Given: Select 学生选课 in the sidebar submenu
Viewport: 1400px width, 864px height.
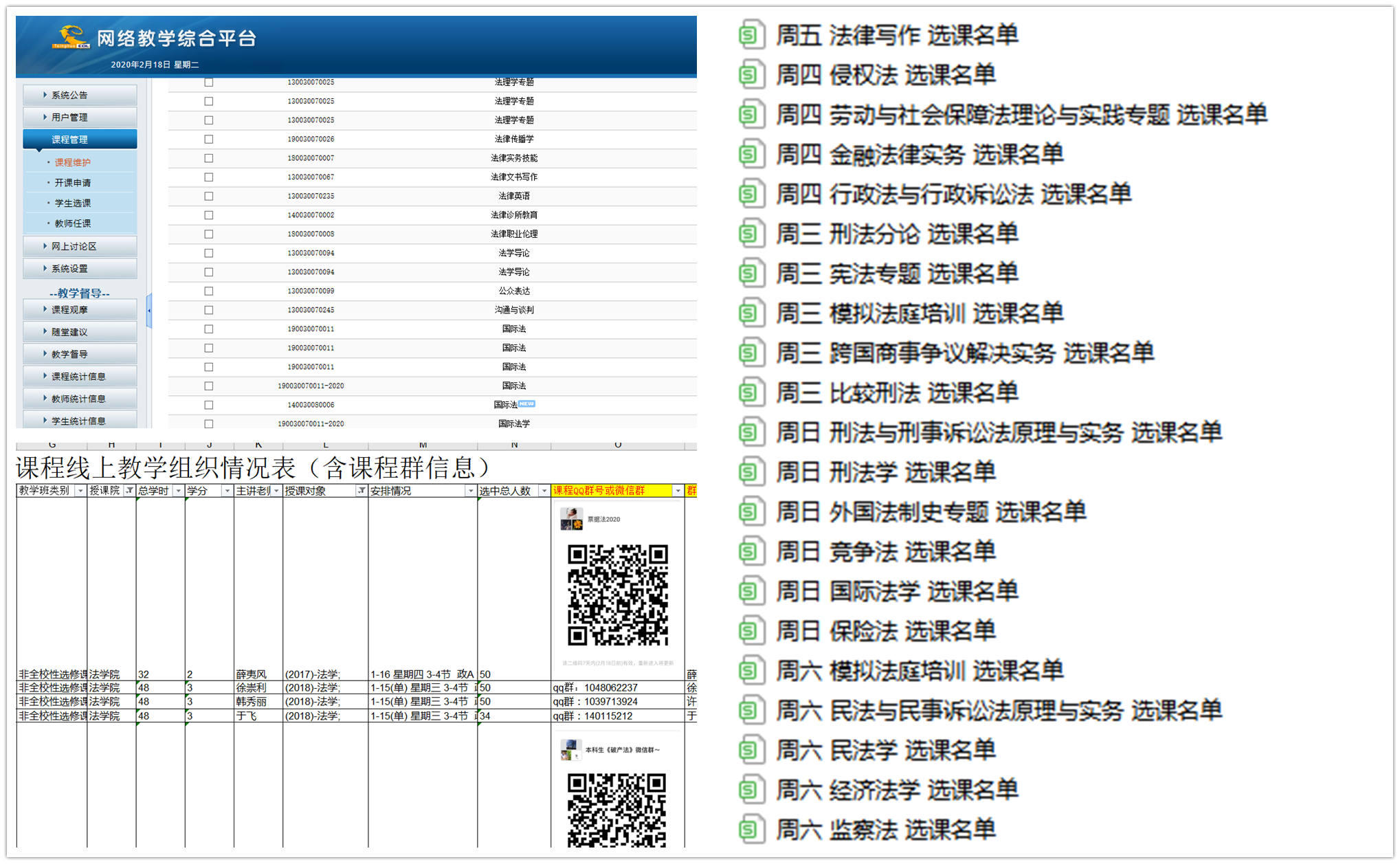Looking at the screenshot, I should pos(73,203).
